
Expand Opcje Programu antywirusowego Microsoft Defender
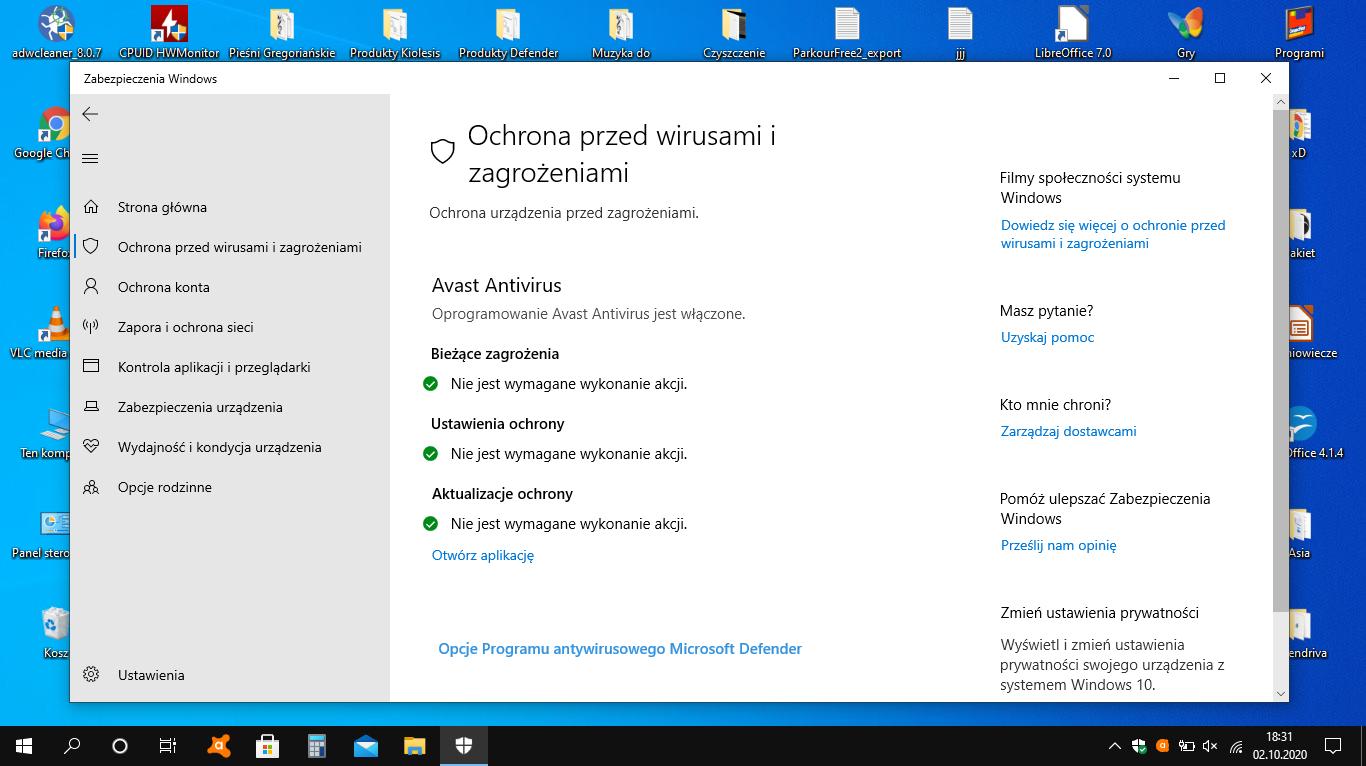tap(620, 649)
